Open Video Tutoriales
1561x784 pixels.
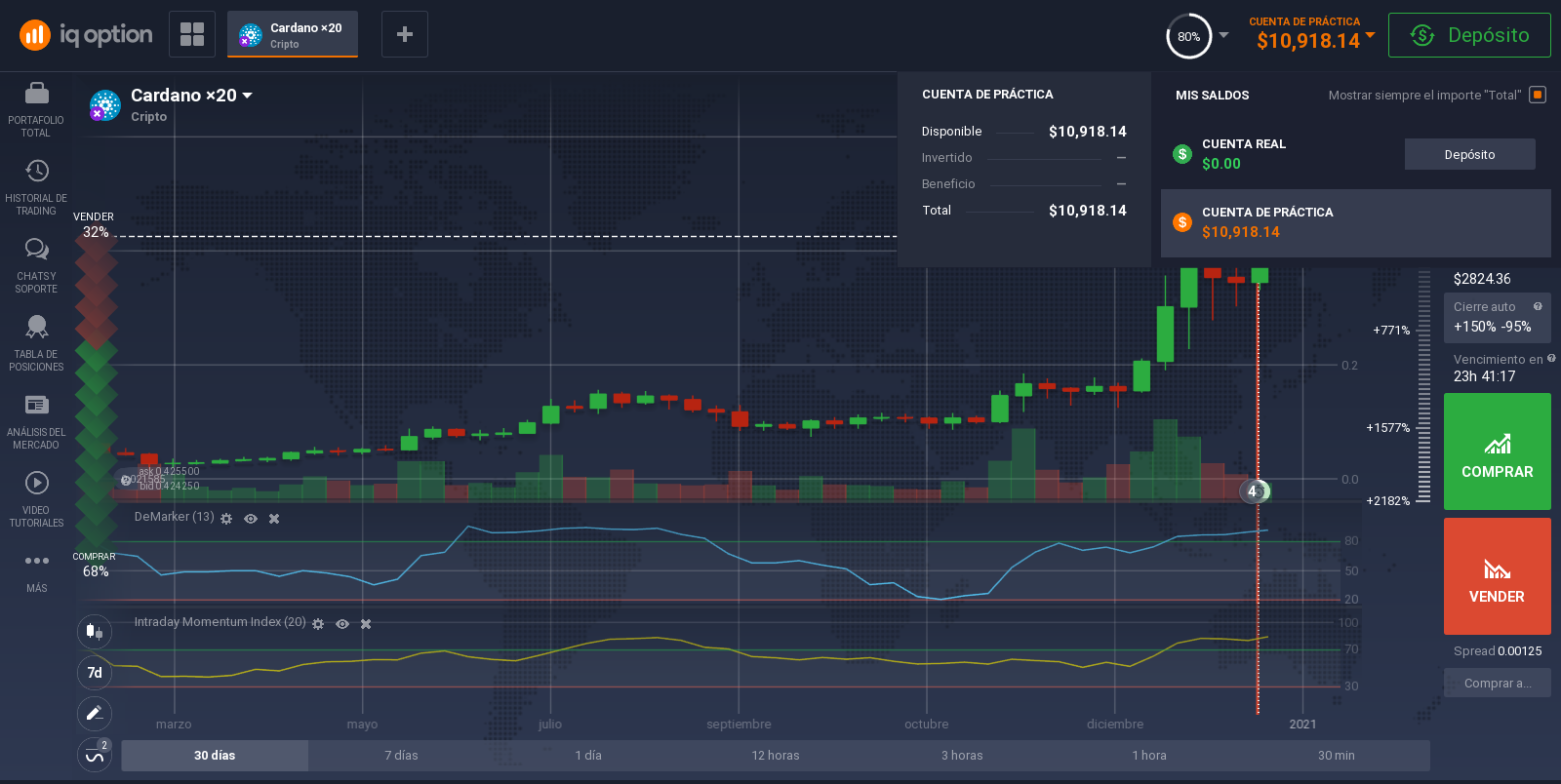click(36, 500)
